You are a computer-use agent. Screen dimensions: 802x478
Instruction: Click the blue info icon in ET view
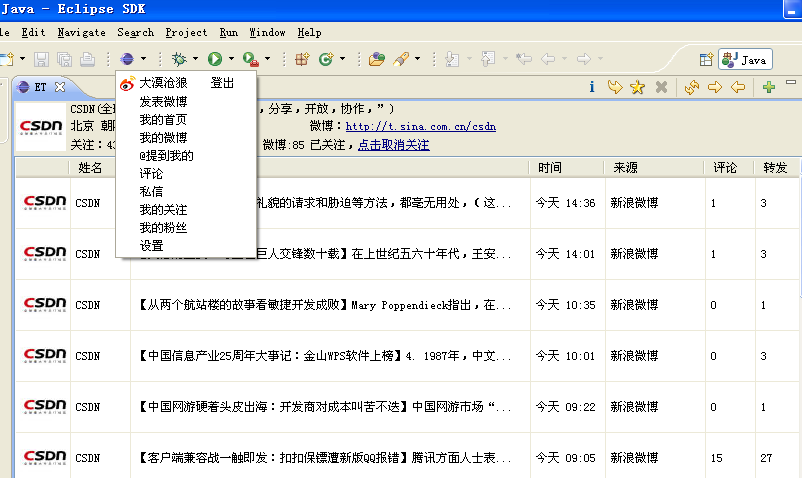pos(593,87)
